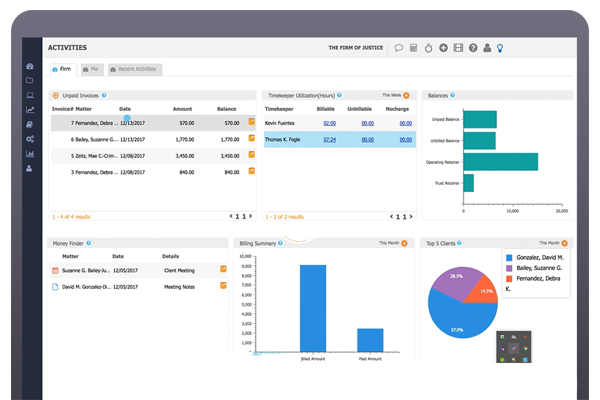This screenshot has width=600, height=400.
Task: Go to next page of Timekeeper results
Action: click(411, 217)
